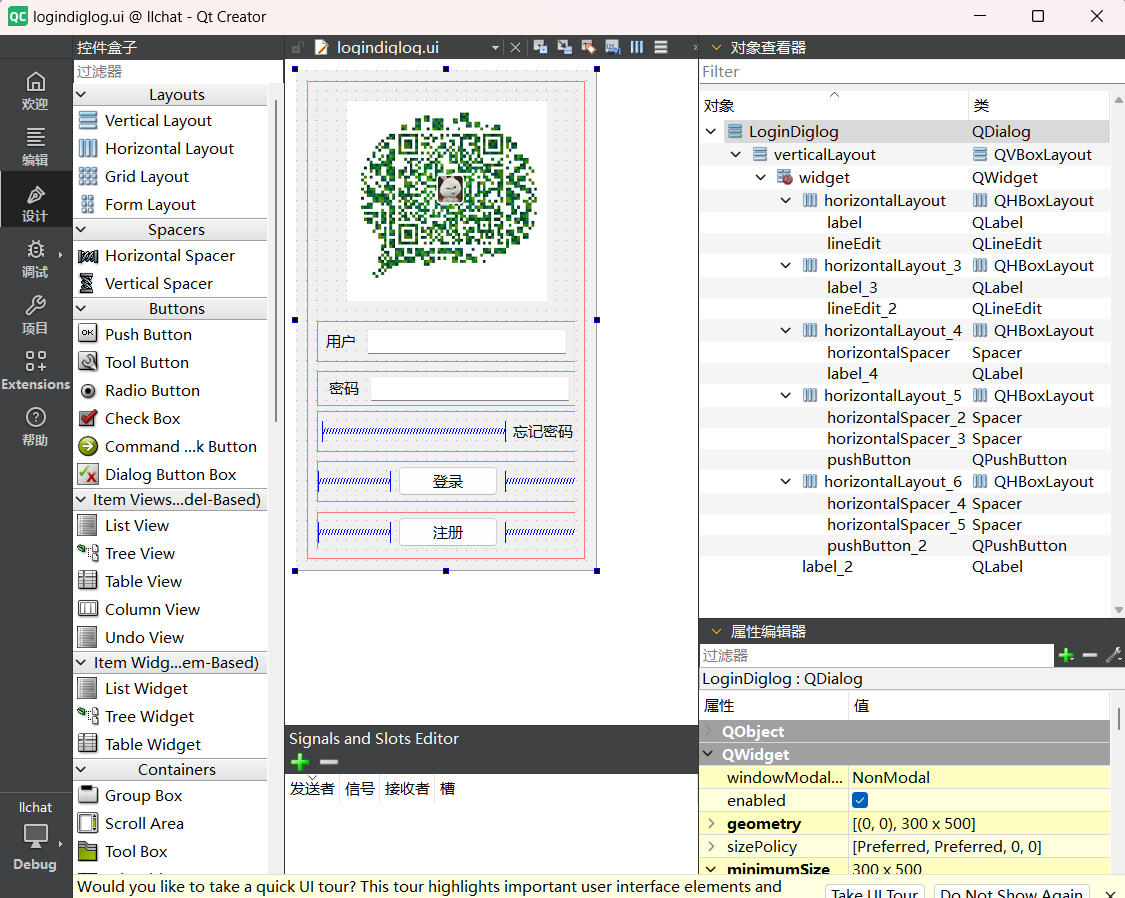Viewport: 1125px width, 898px height.
Task: Click the 密码 line edit field on the form
Action: pyautogui.click(x=470, y=389)
